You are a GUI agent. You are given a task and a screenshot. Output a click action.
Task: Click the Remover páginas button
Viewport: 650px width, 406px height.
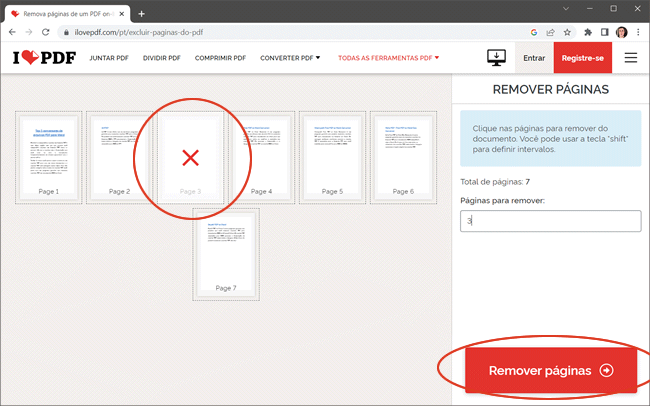pyautogui.click(x=551, y=370)
